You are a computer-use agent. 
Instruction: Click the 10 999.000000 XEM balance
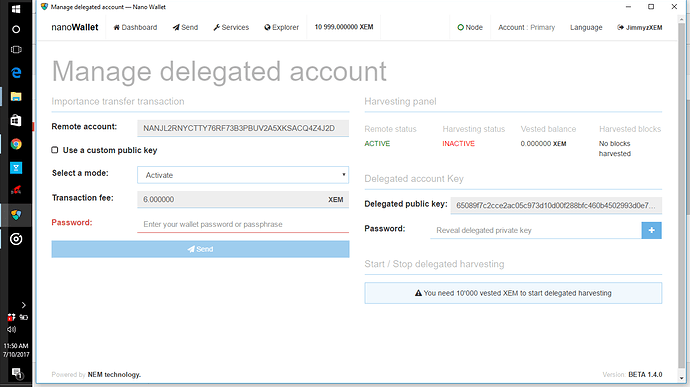click(x=344, y=27)
